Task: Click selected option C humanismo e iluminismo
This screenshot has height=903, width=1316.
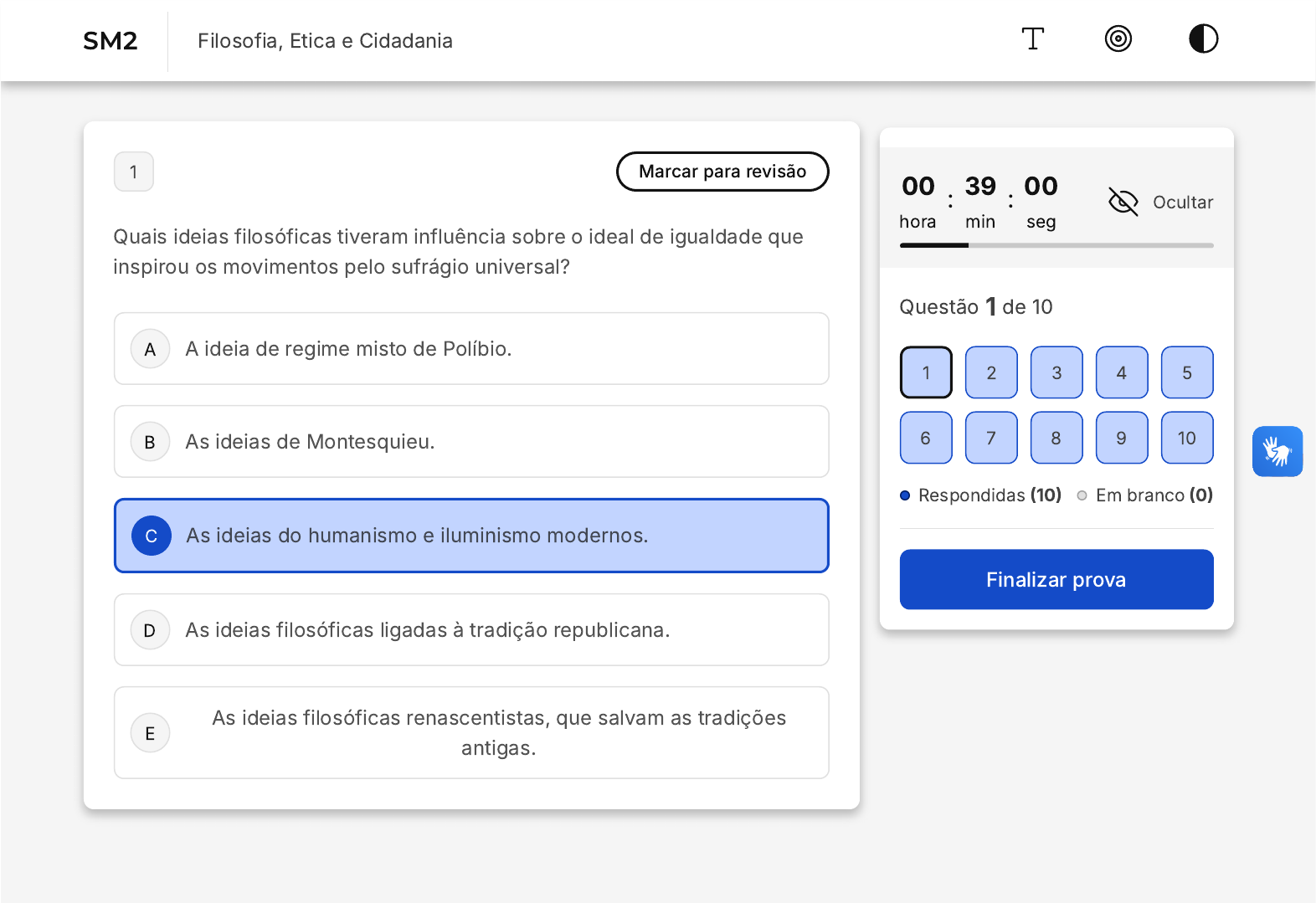Action: [x=471, y=536]
